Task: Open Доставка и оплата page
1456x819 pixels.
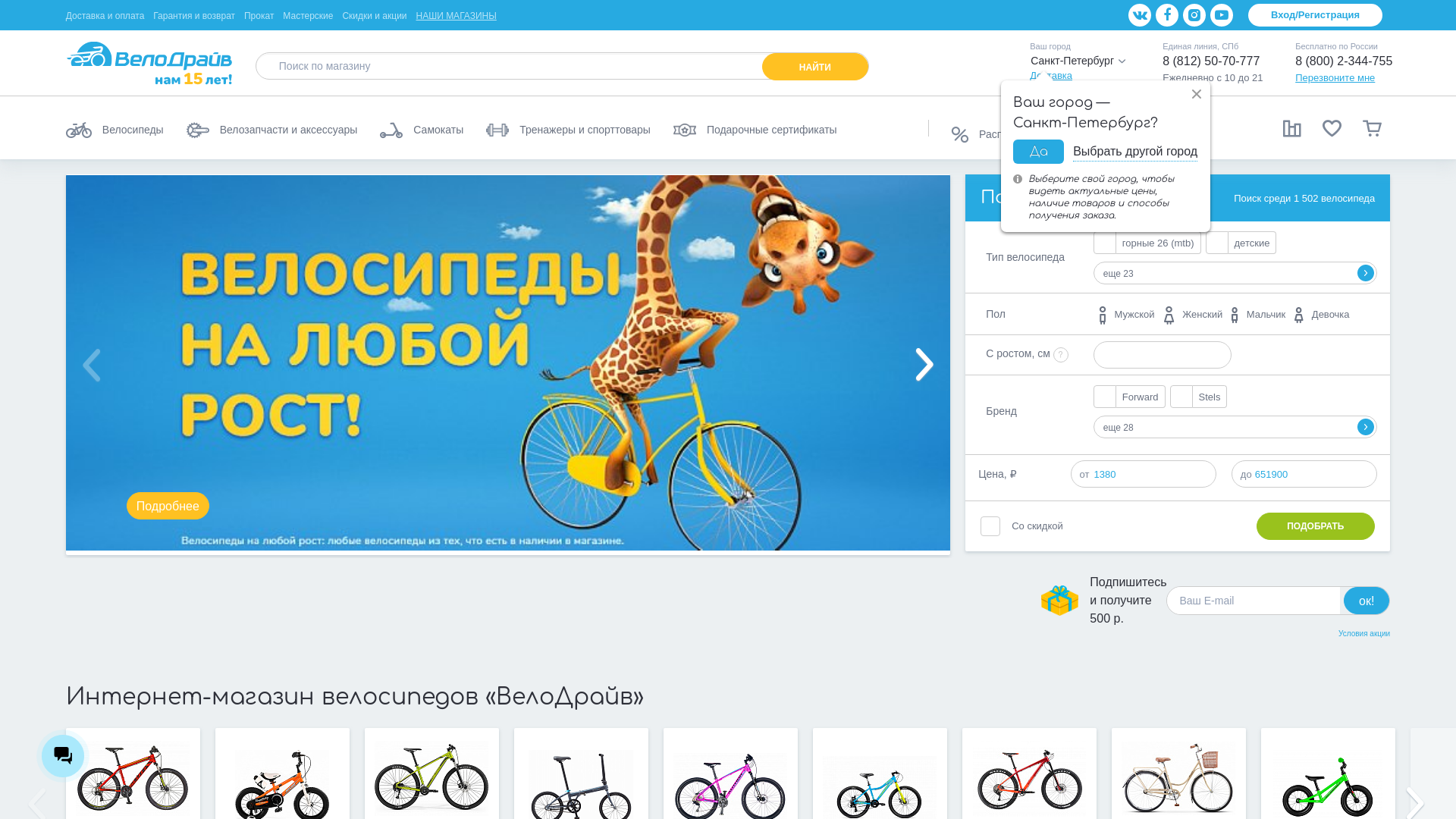Action: 105,16
